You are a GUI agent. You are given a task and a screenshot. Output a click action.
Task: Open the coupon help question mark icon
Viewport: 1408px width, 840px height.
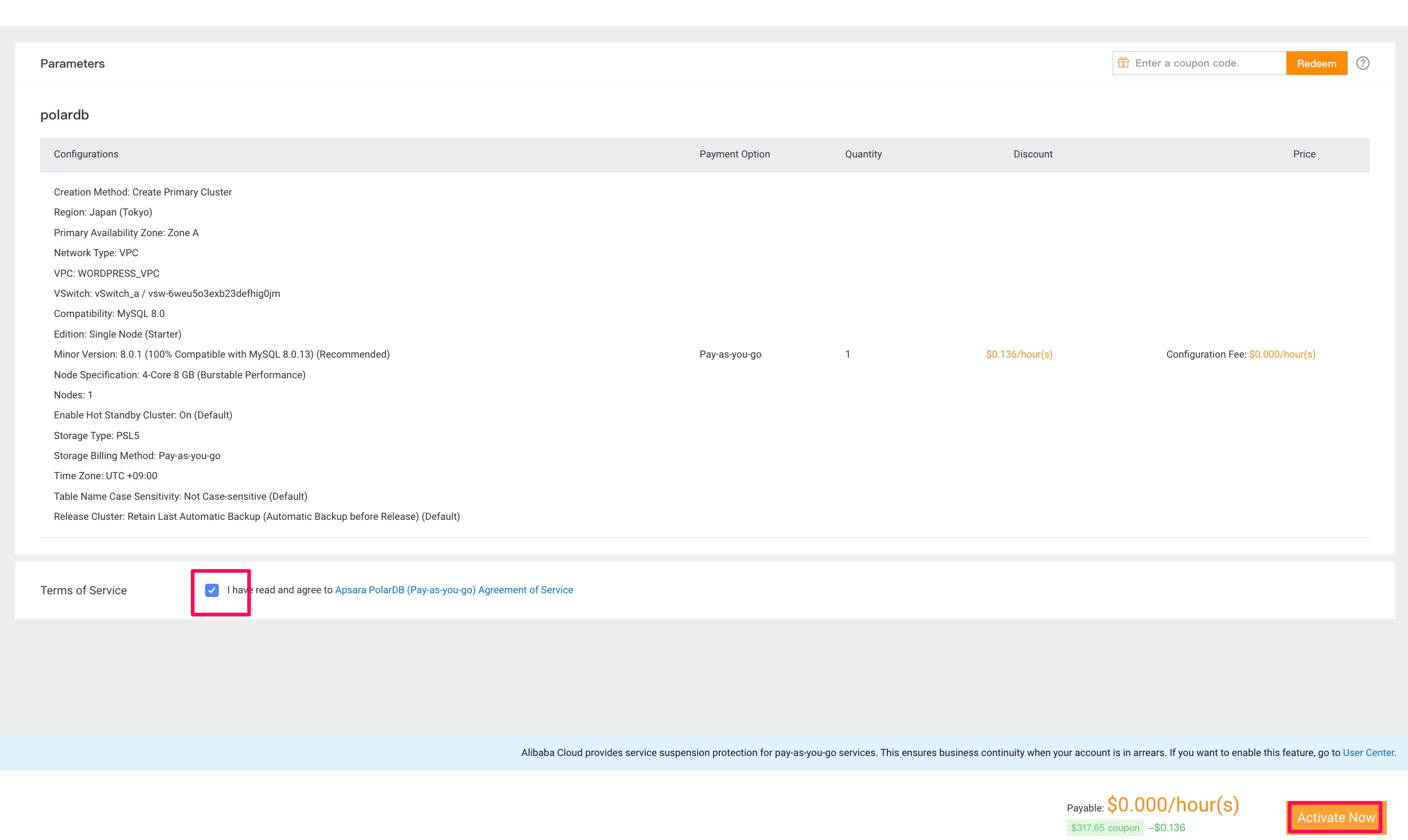pos(1363,63)
